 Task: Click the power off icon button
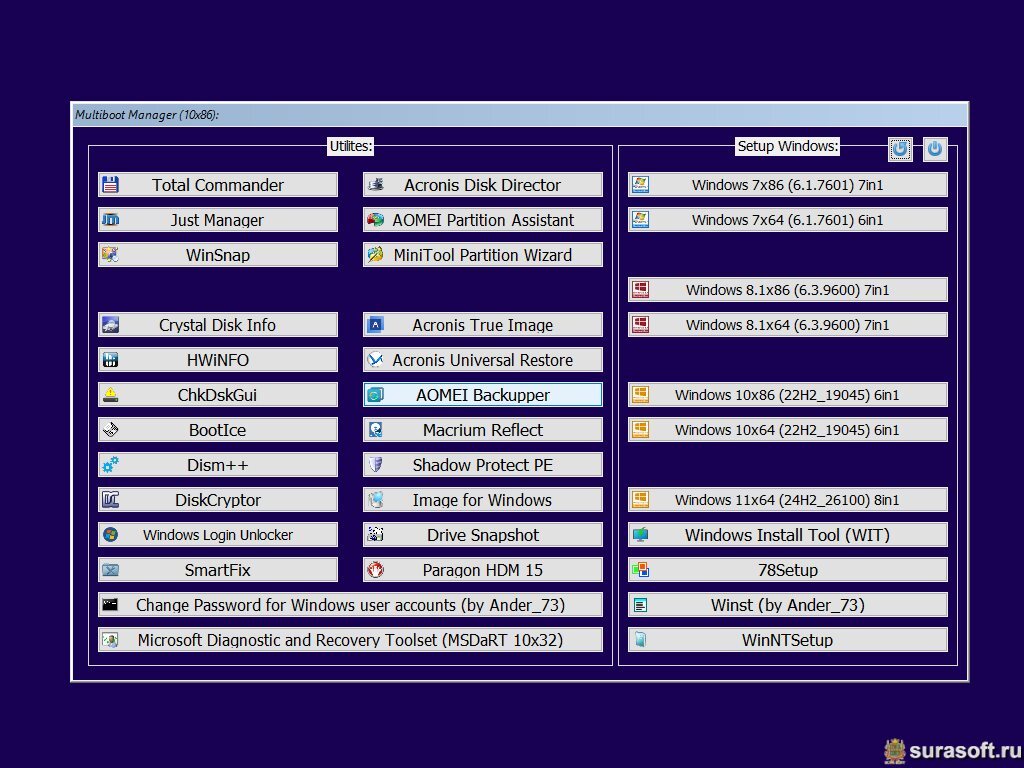point(935,149)
